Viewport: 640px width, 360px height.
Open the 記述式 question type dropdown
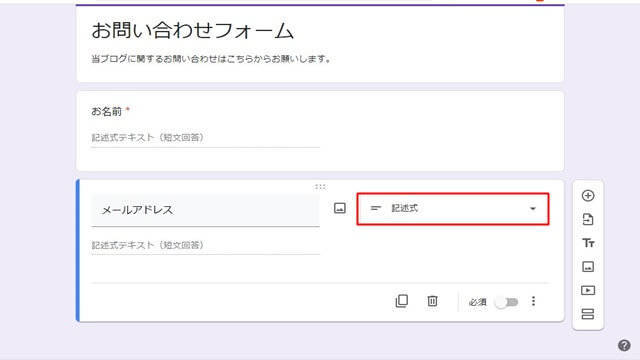click(453, 209)
